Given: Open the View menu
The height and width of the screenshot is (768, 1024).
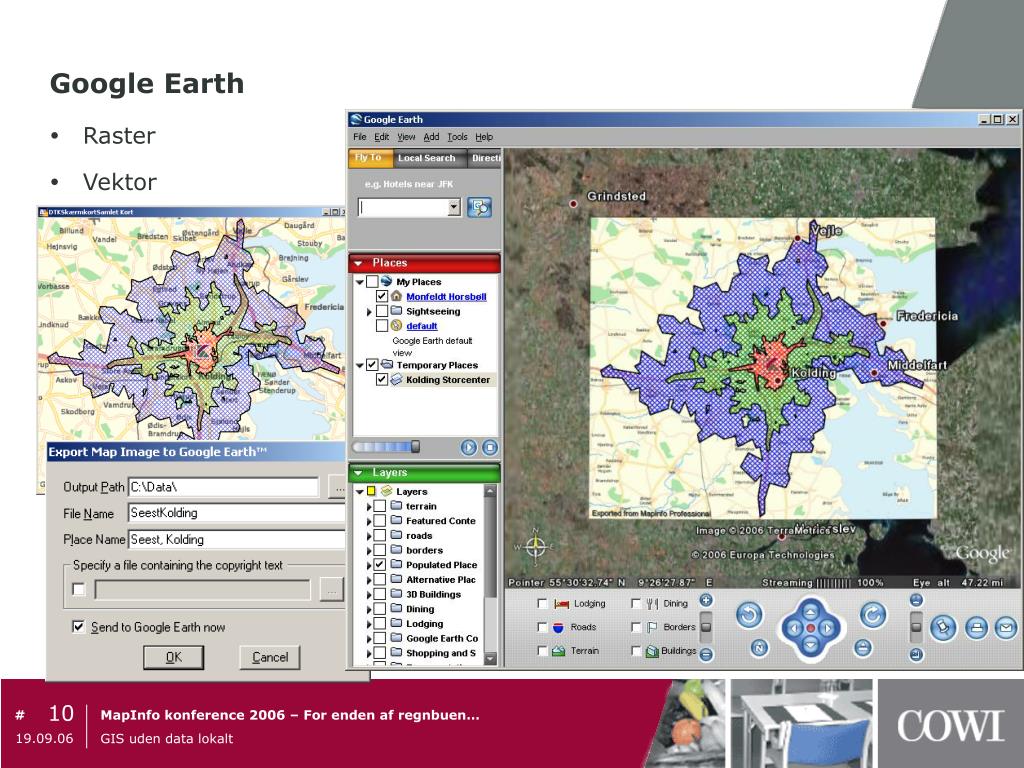Looking at the screenshot, I should (x=406, y=136).
